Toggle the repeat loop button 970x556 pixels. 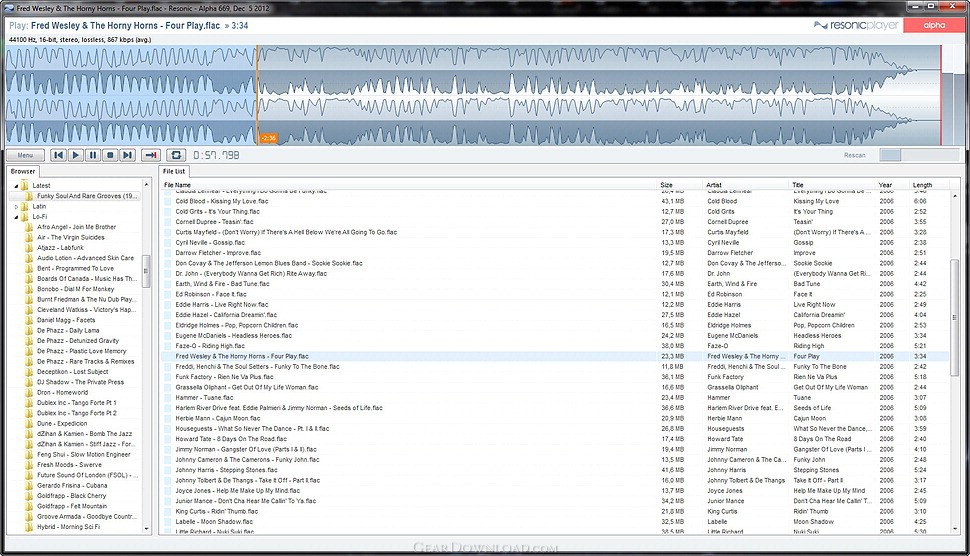[x=176, y=155]
